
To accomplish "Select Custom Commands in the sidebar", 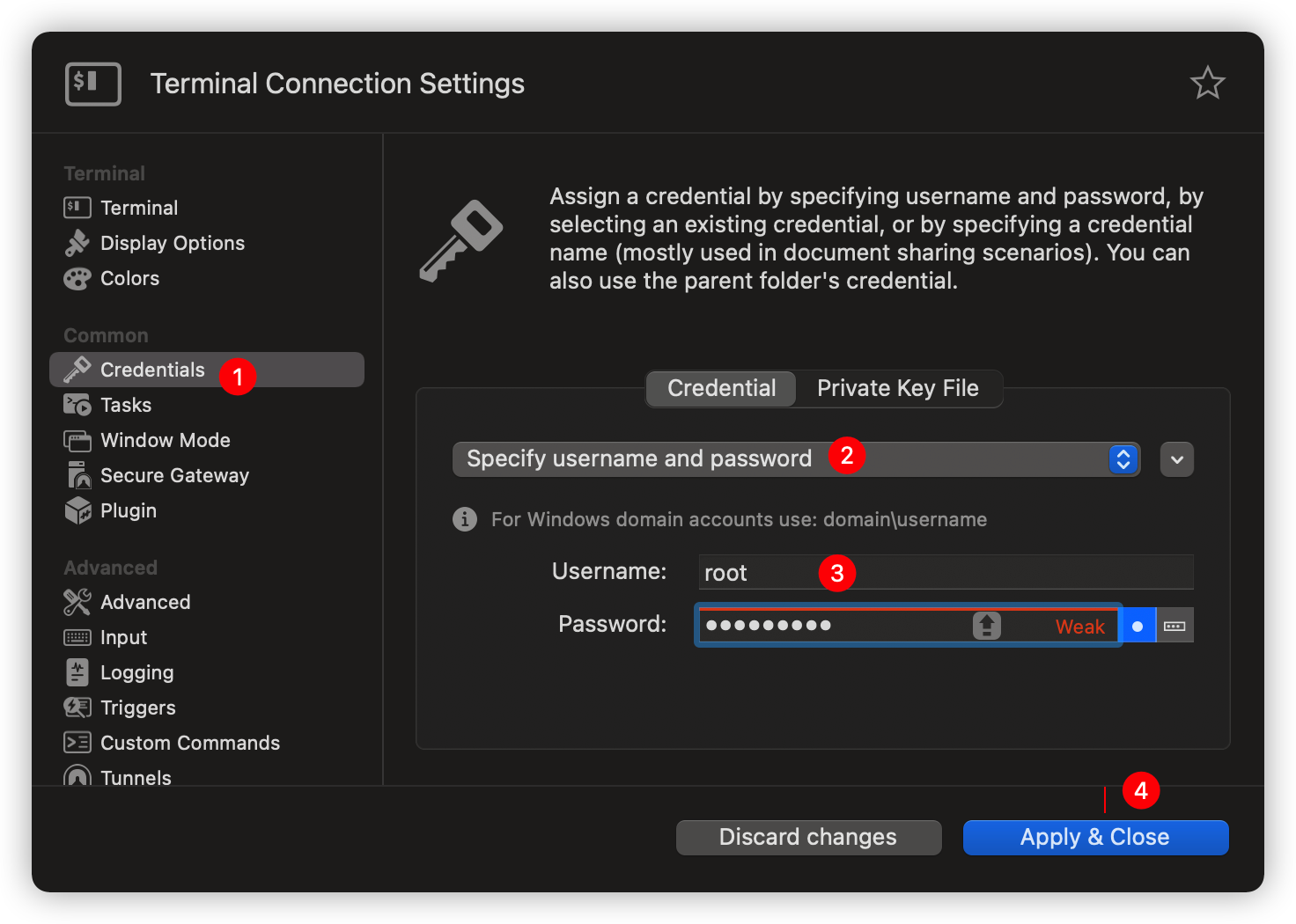I will [x=189, y=744].
